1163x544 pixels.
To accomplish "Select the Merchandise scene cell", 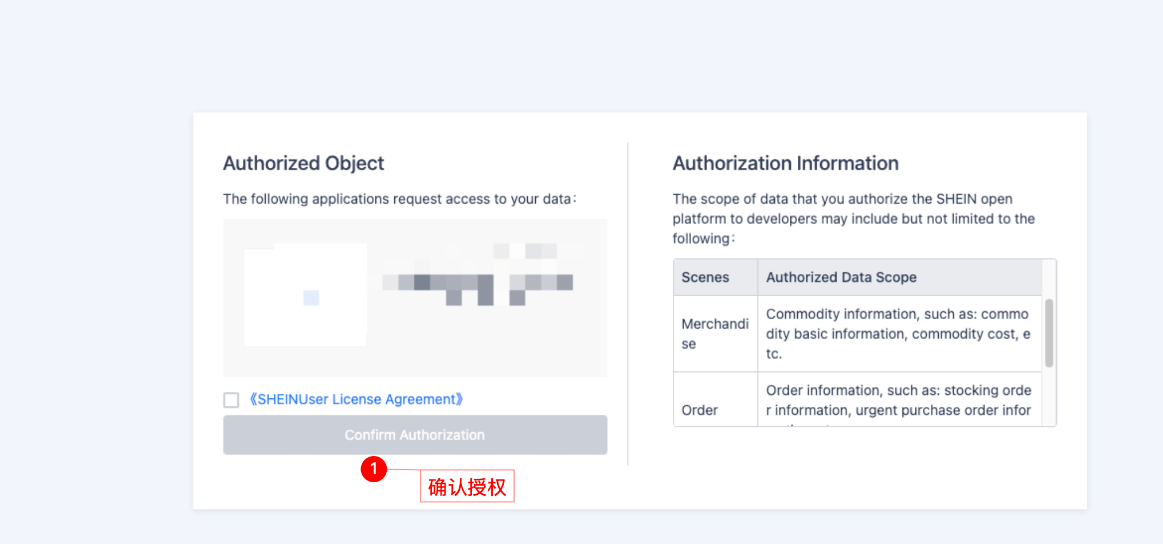I will (x=714, y=334).
